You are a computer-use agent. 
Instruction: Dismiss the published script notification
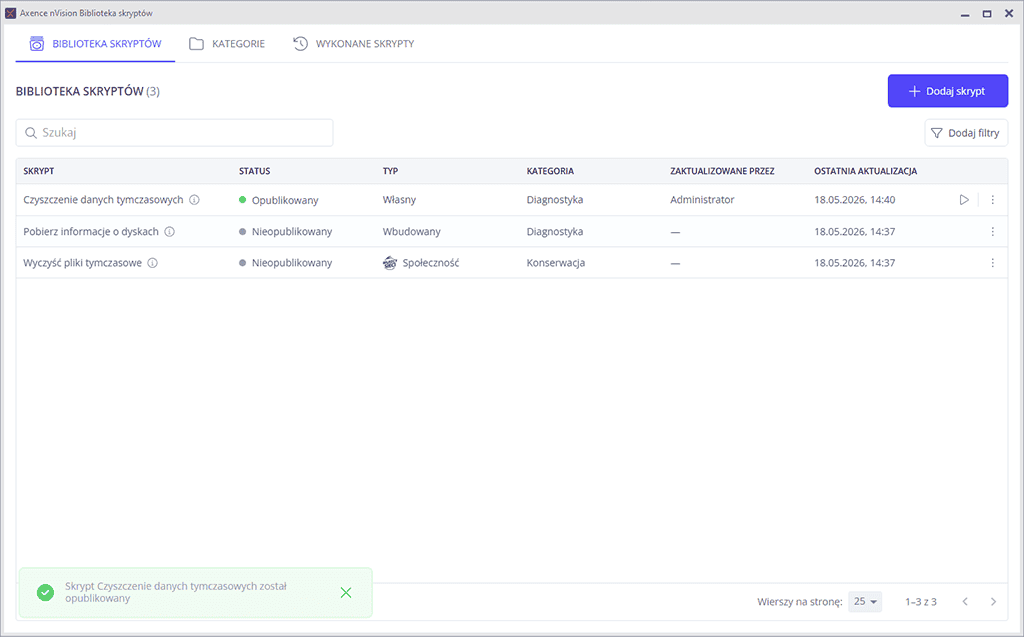(346, 593)
